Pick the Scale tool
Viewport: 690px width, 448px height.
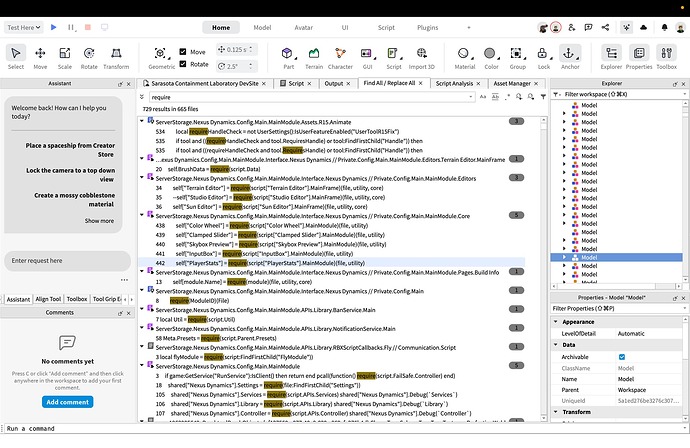(65, 57)
